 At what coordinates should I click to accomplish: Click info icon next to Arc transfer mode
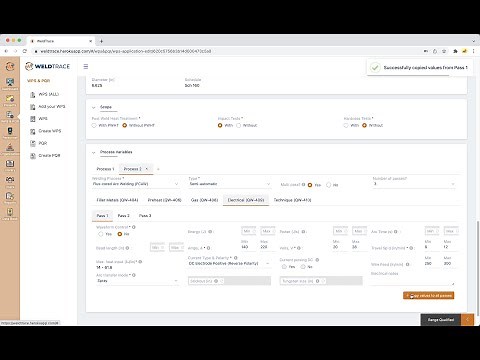pyautogui.click(x=134, y=275)
